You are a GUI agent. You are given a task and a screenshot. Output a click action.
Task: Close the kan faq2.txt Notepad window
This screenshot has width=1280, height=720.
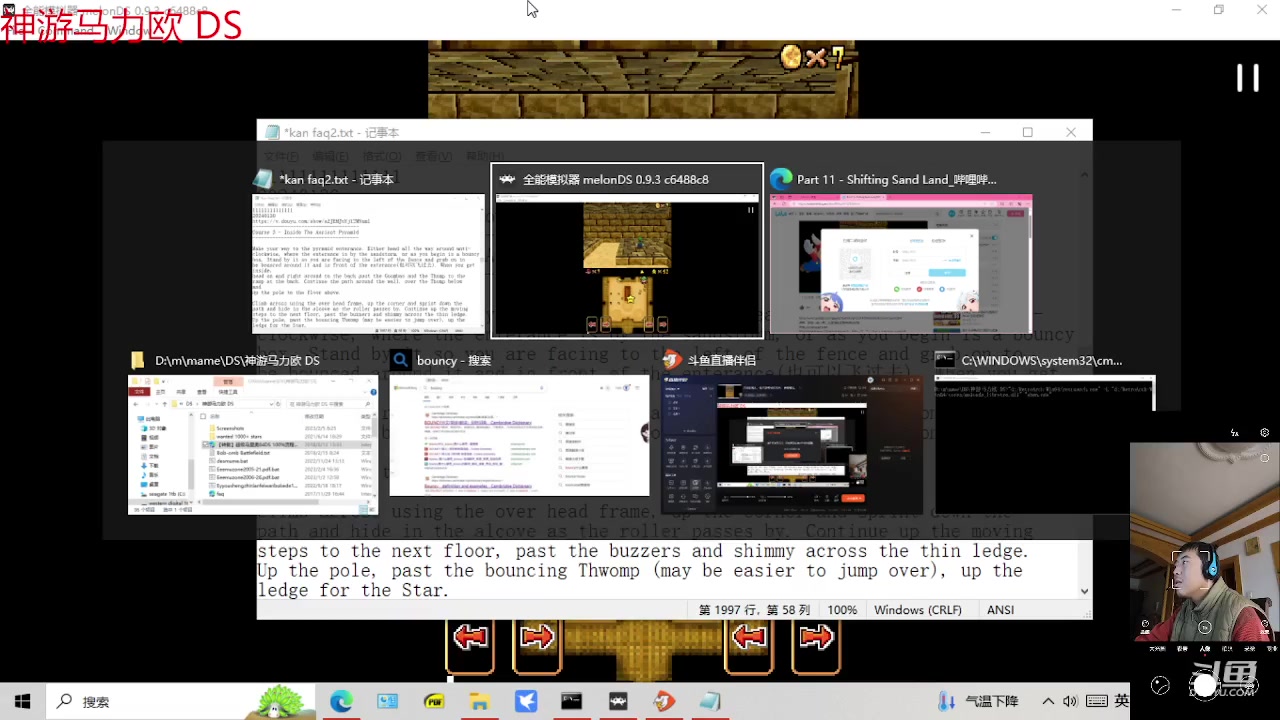(x=1070, y=132)
